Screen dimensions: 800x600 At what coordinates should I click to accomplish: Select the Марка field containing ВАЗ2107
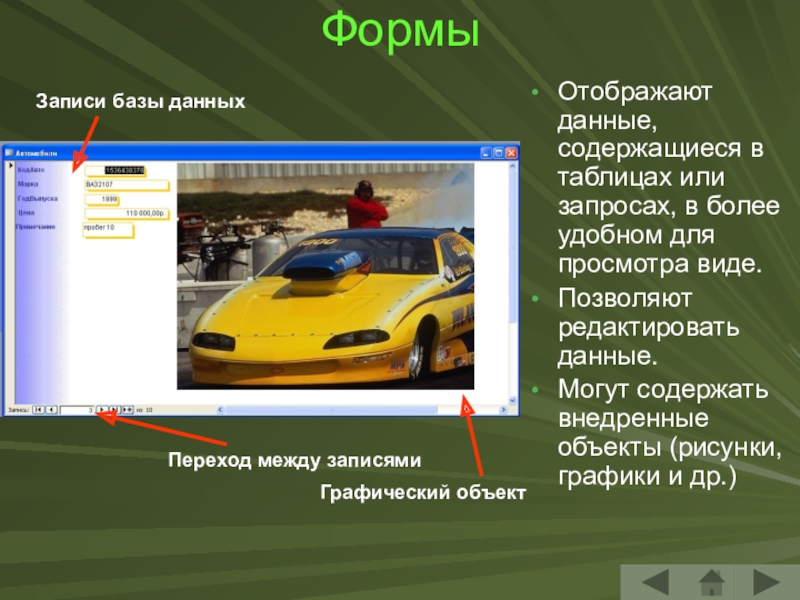pyautogui.click(x=126, y=185)
